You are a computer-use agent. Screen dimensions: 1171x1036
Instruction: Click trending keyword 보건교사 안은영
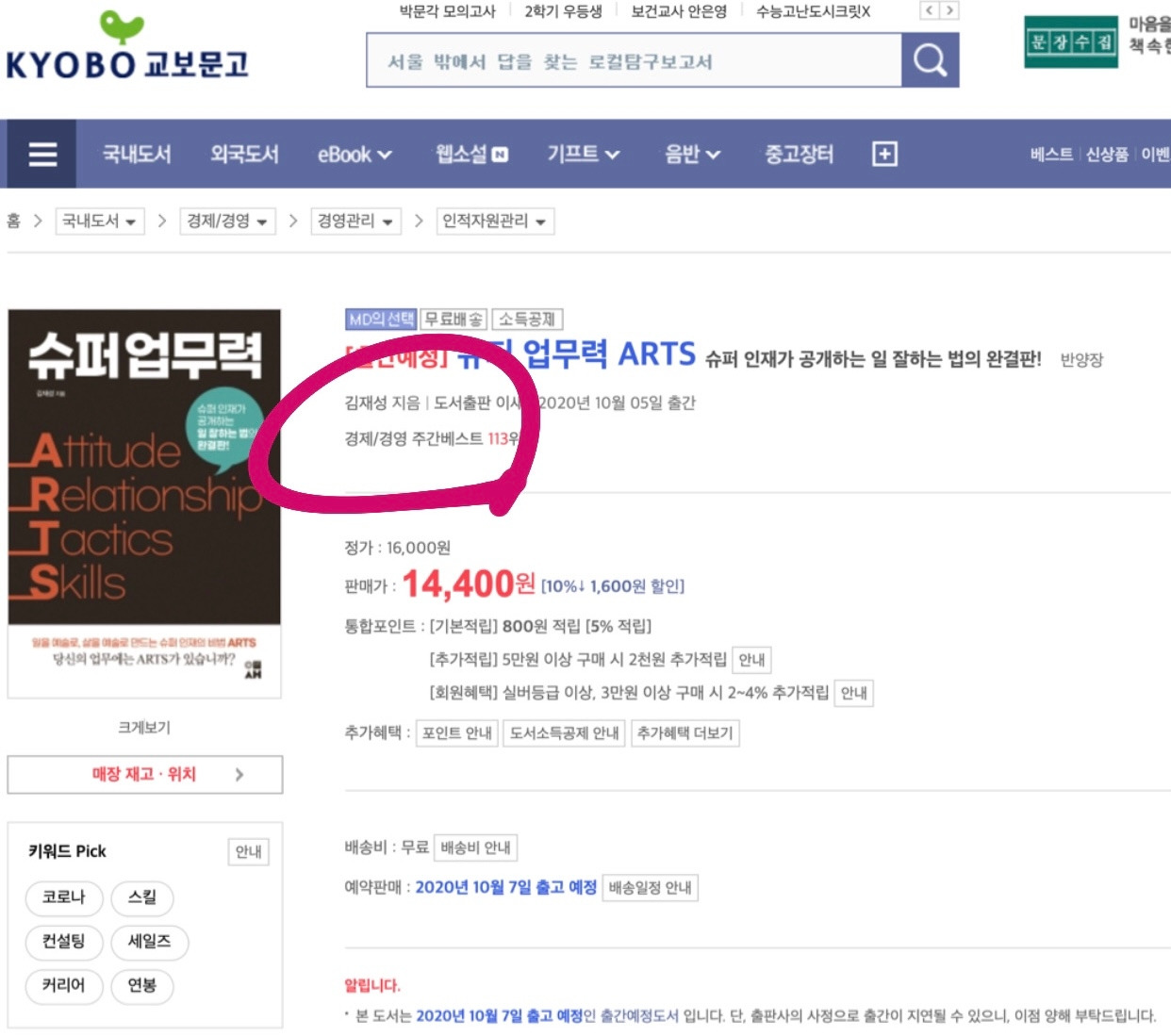point(679,11)
